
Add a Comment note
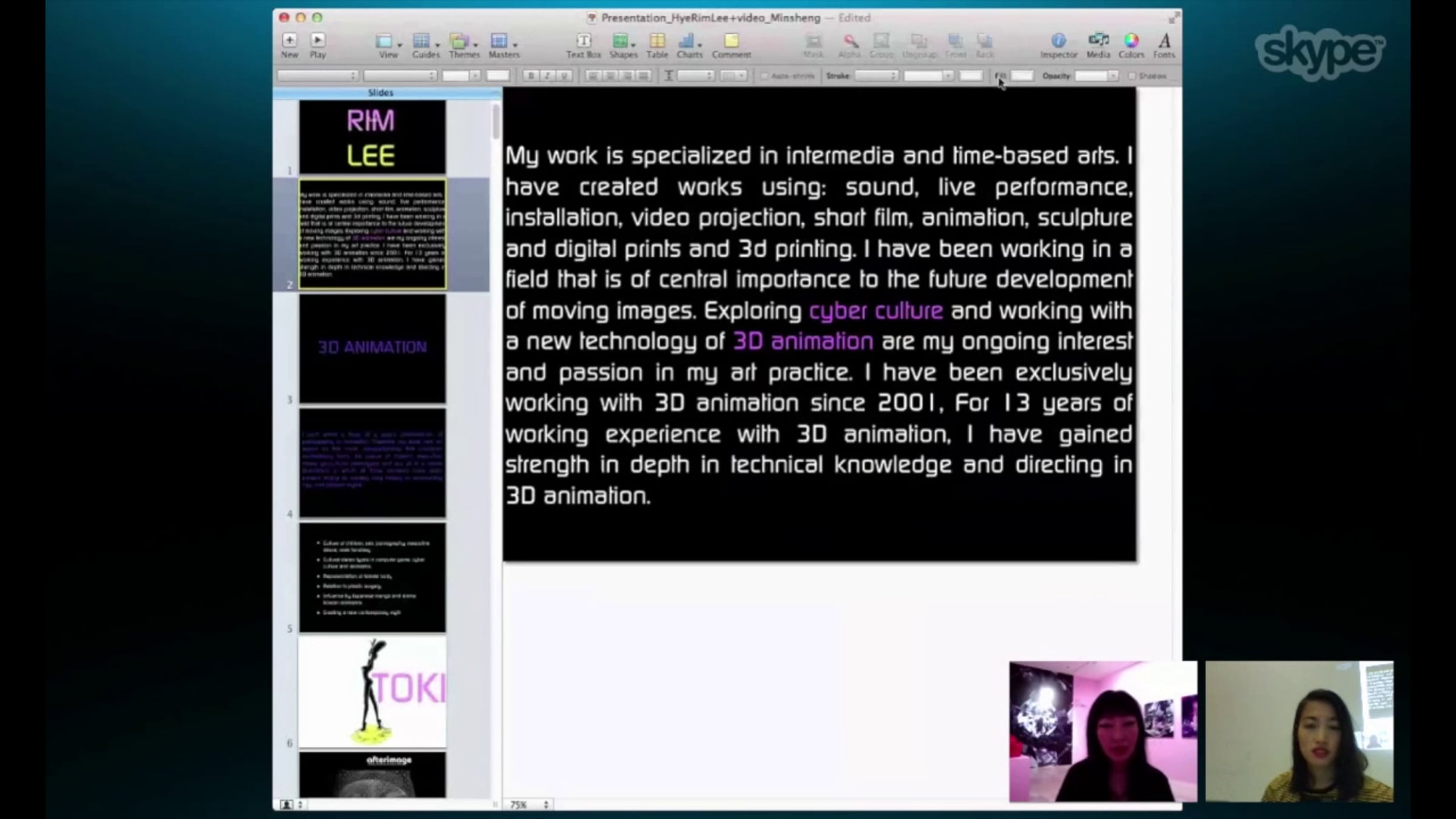731,41
